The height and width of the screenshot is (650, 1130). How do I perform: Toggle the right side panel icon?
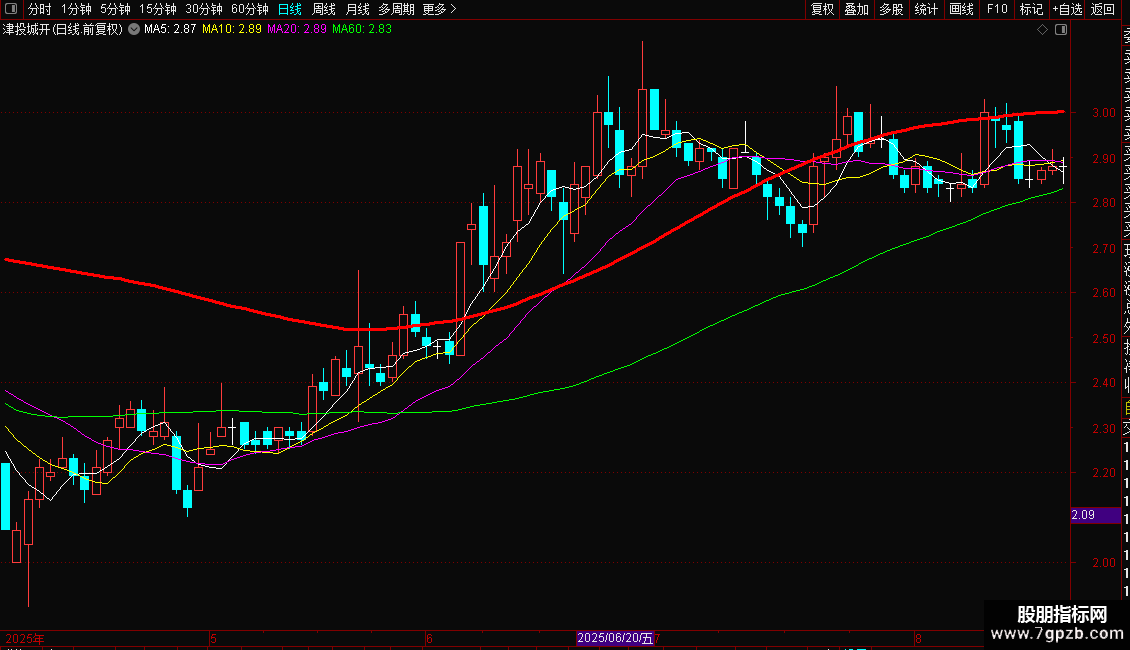[x=1061, y=30]
